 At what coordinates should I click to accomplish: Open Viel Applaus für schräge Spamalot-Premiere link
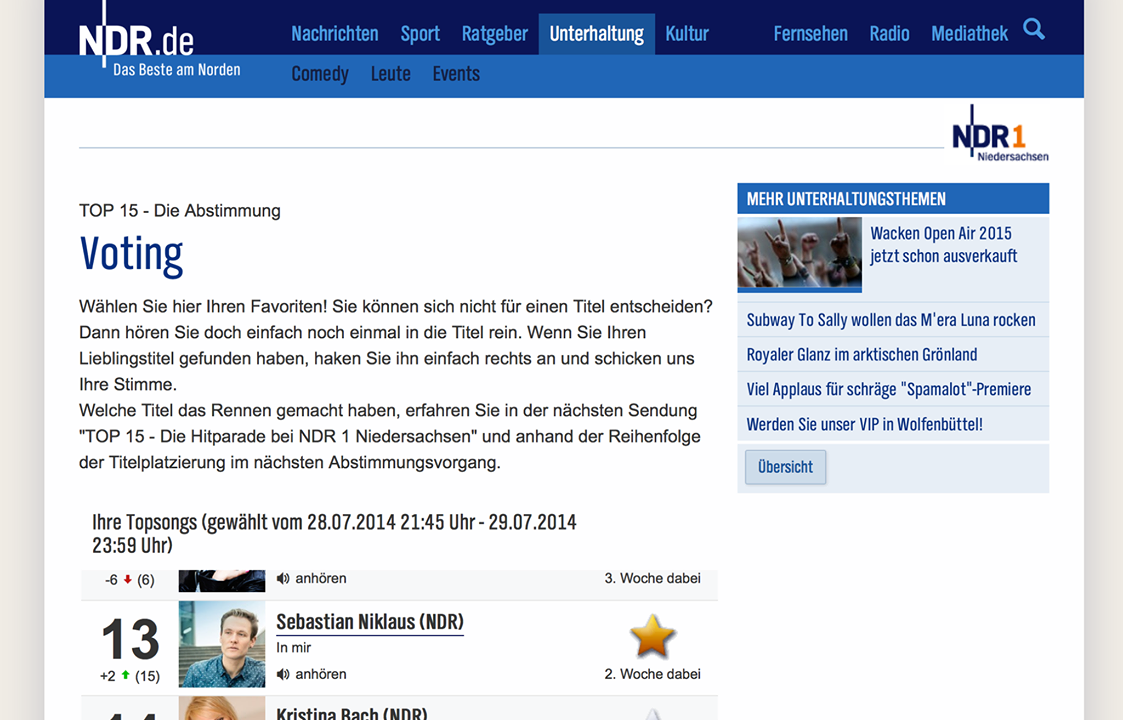coord(889,389)
